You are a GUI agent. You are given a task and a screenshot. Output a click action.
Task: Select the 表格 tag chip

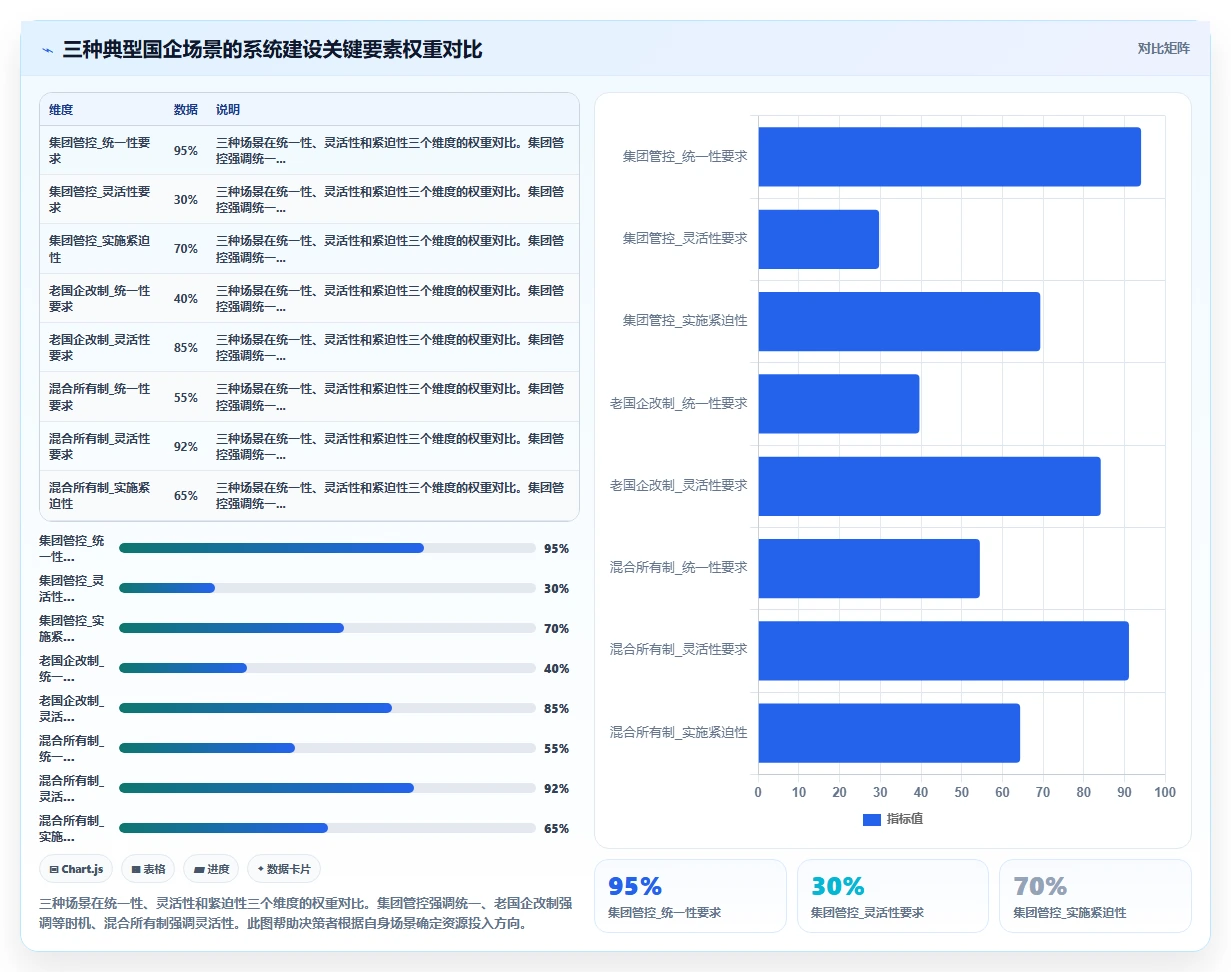tap(148, 869)
